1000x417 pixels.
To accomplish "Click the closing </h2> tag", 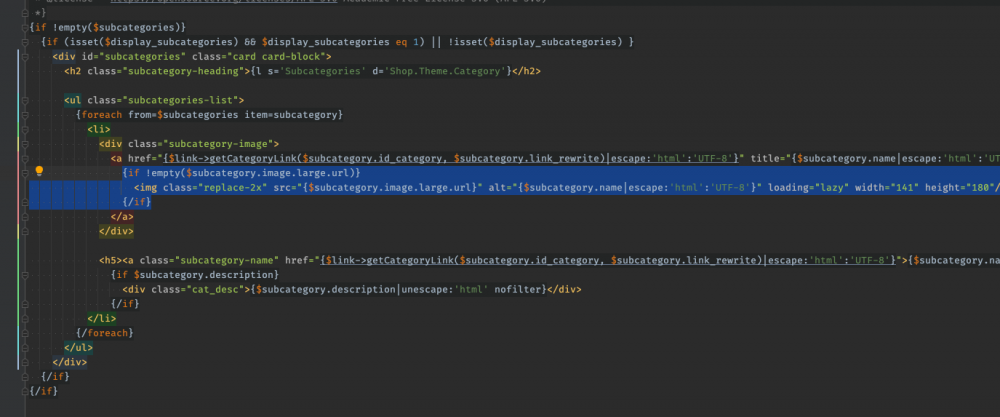I will [526, 71].
